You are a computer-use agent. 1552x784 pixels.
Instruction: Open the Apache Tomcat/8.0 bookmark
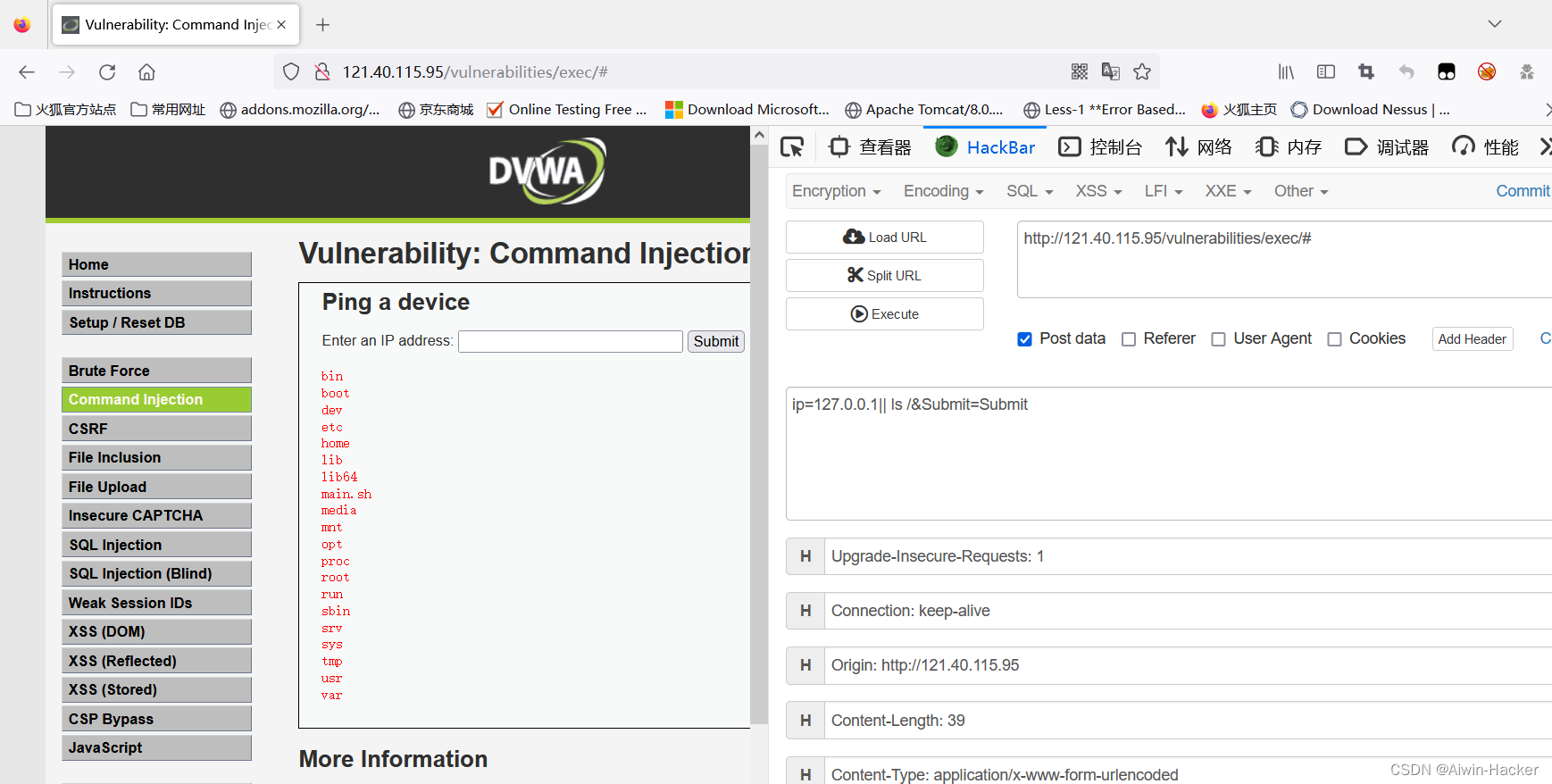(924, 110)
